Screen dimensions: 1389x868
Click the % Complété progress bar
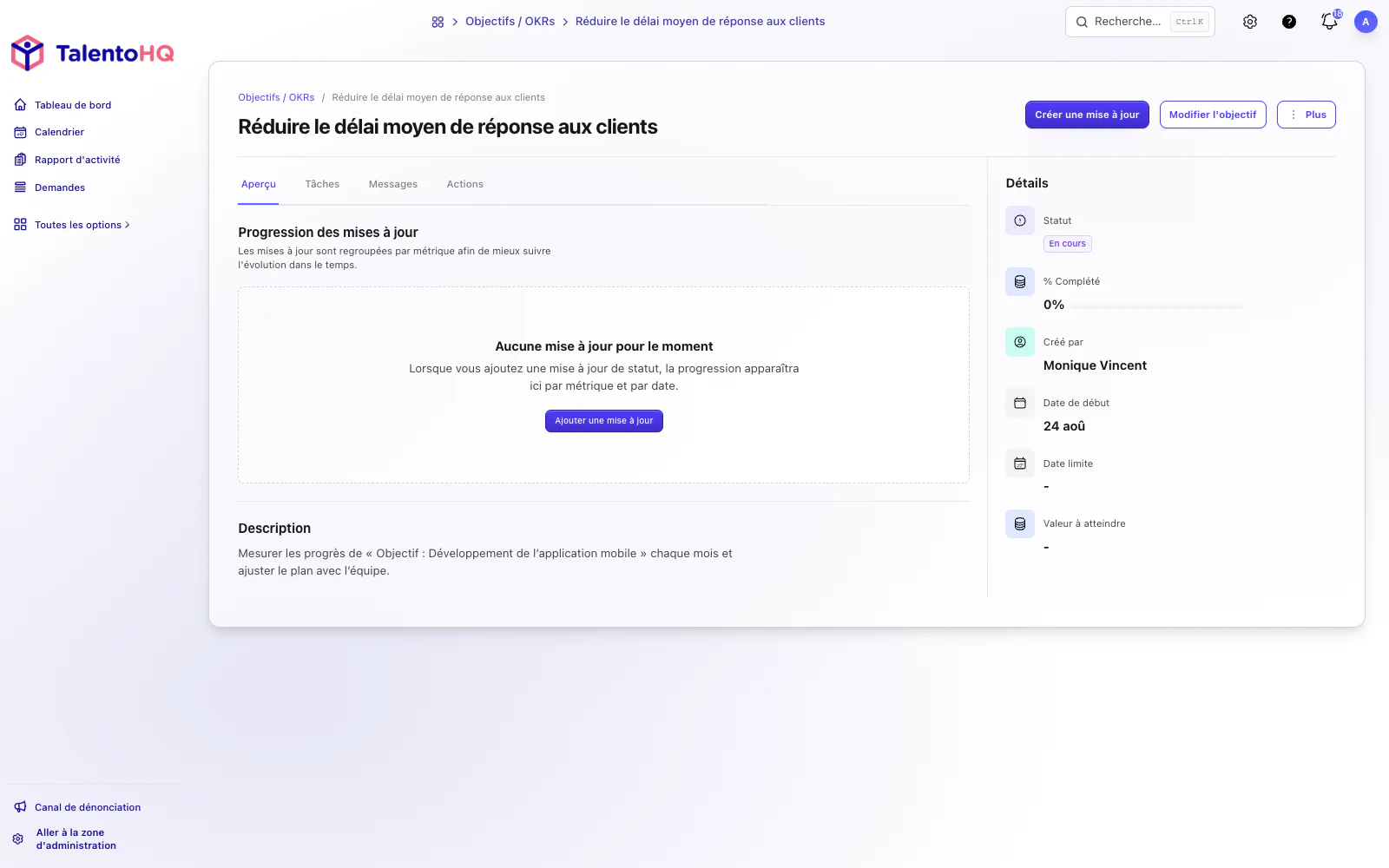click(1156, 306)
